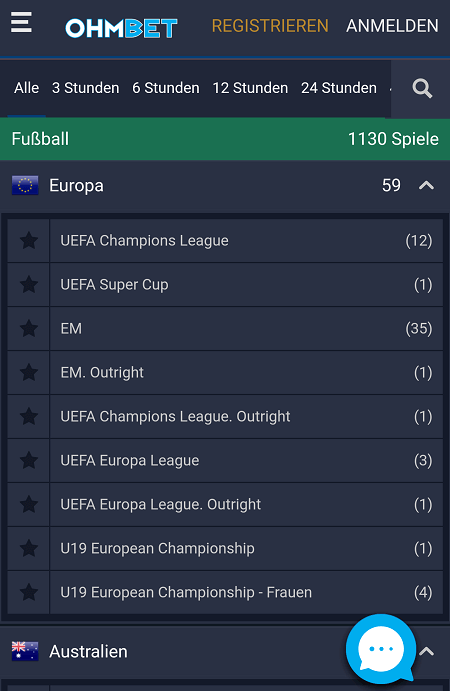The width and height of the screenshot is (450, 691).
Task: Toggle favorite star for UEFA Super Cup
Action: 29,285
